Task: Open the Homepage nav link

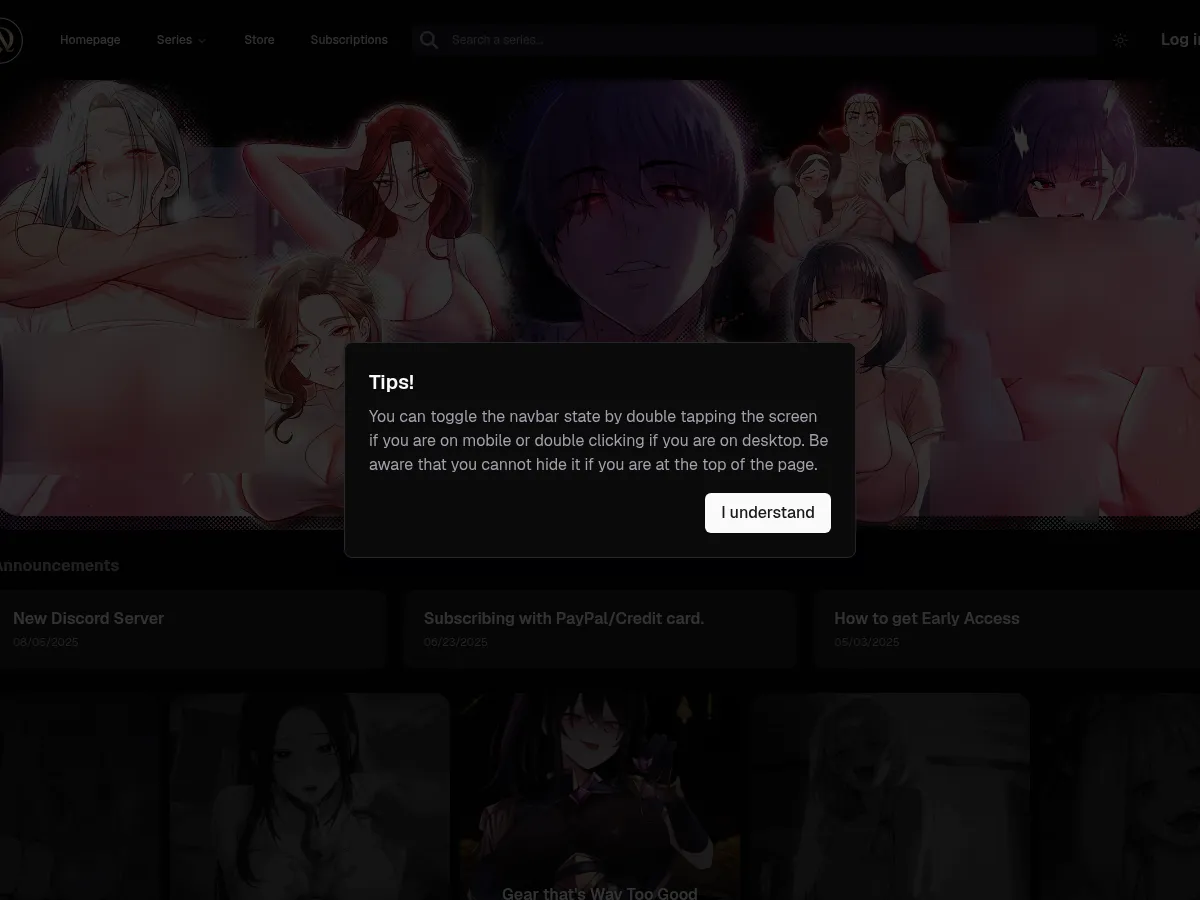Action: [x=90, y=40]
